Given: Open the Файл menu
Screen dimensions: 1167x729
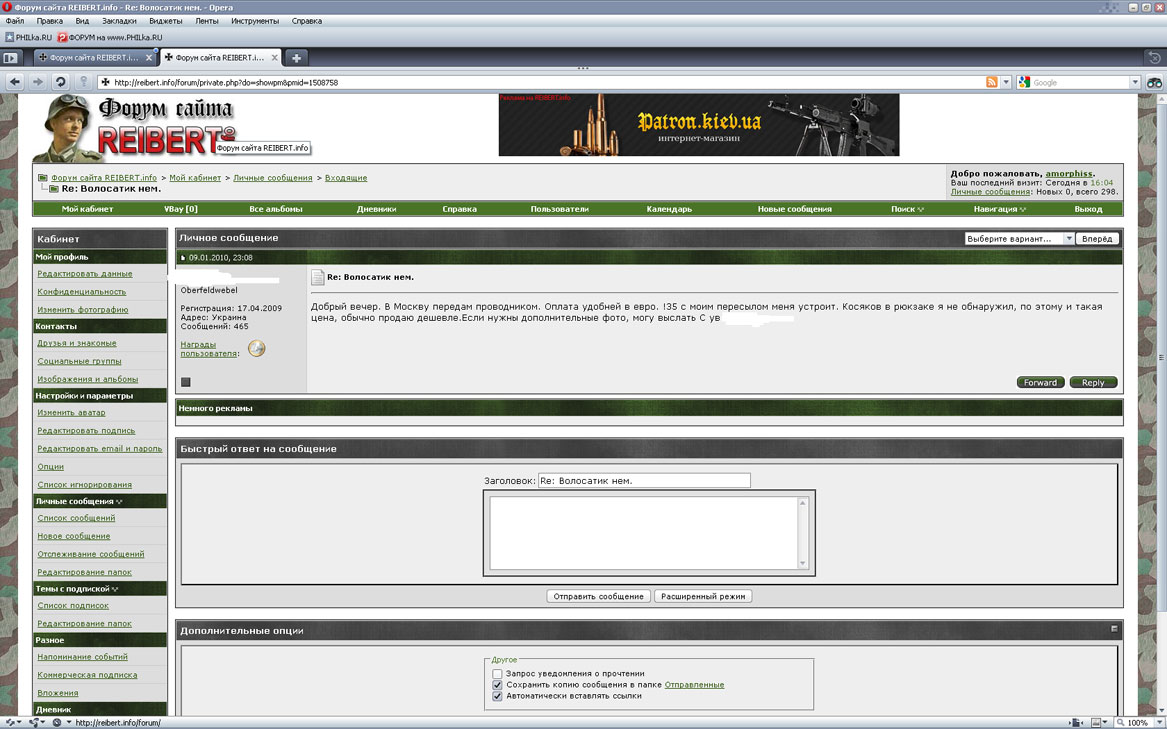Looking at the screenshot, I should pyautogui.click(x=15, y=21).
